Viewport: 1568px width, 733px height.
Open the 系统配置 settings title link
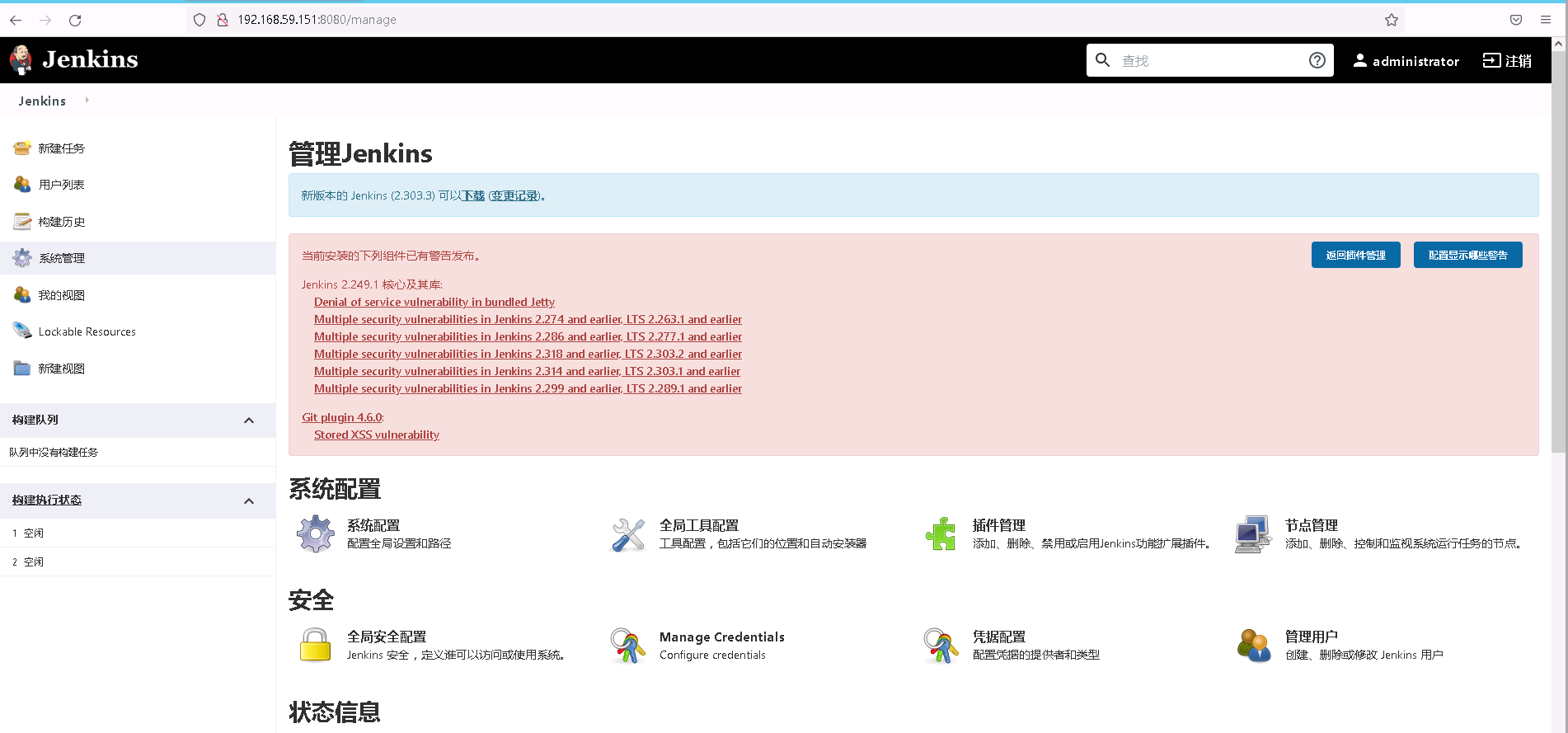(373, 525)
